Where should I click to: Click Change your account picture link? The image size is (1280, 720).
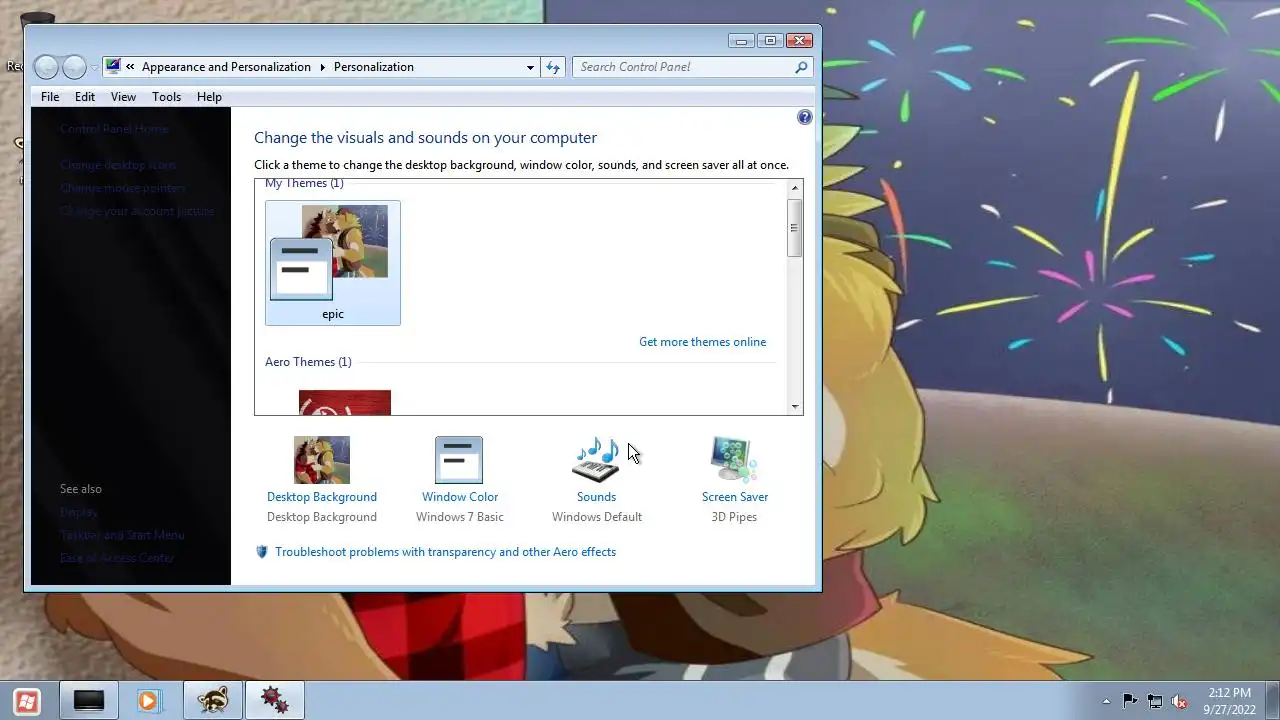(x=137, y=211)
